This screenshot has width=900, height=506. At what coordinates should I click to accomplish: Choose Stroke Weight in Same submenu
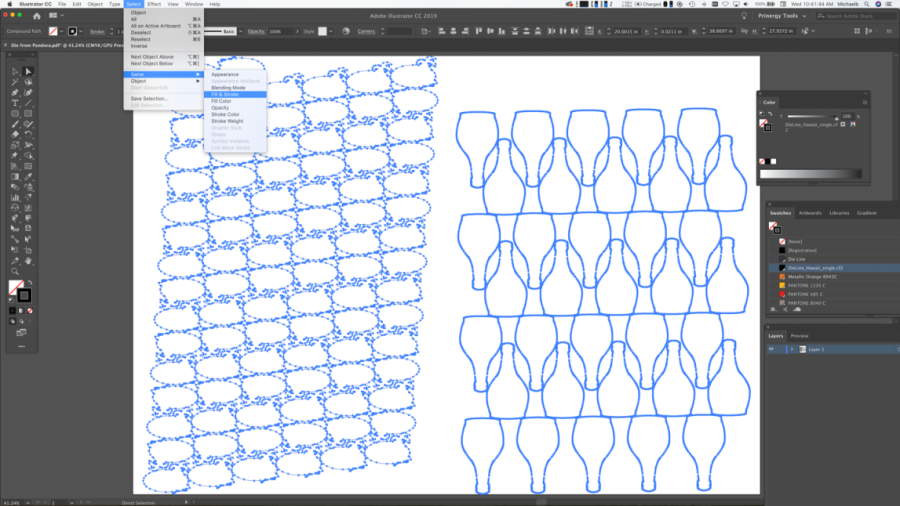pyautogui.click(x=226, y=121)
